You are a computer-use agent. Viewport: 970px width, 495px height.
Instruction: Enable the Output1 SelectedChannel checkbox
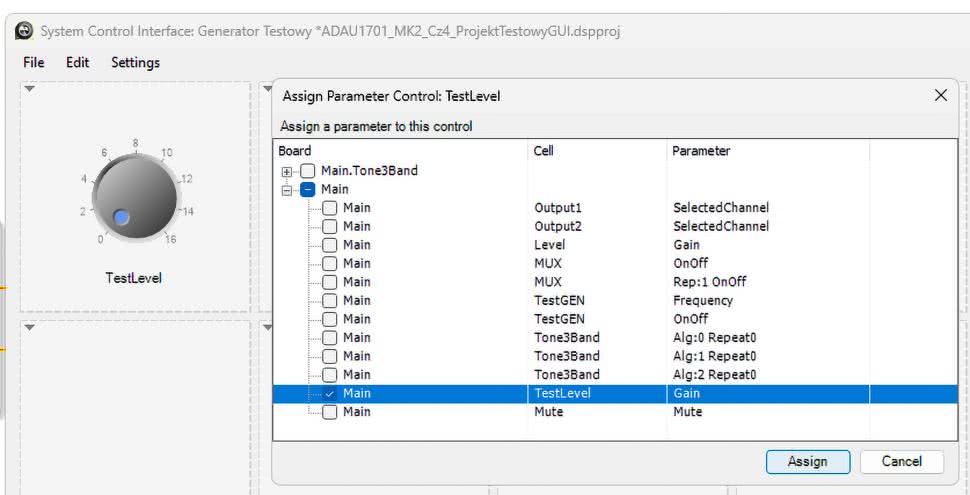tap(329, 208)
